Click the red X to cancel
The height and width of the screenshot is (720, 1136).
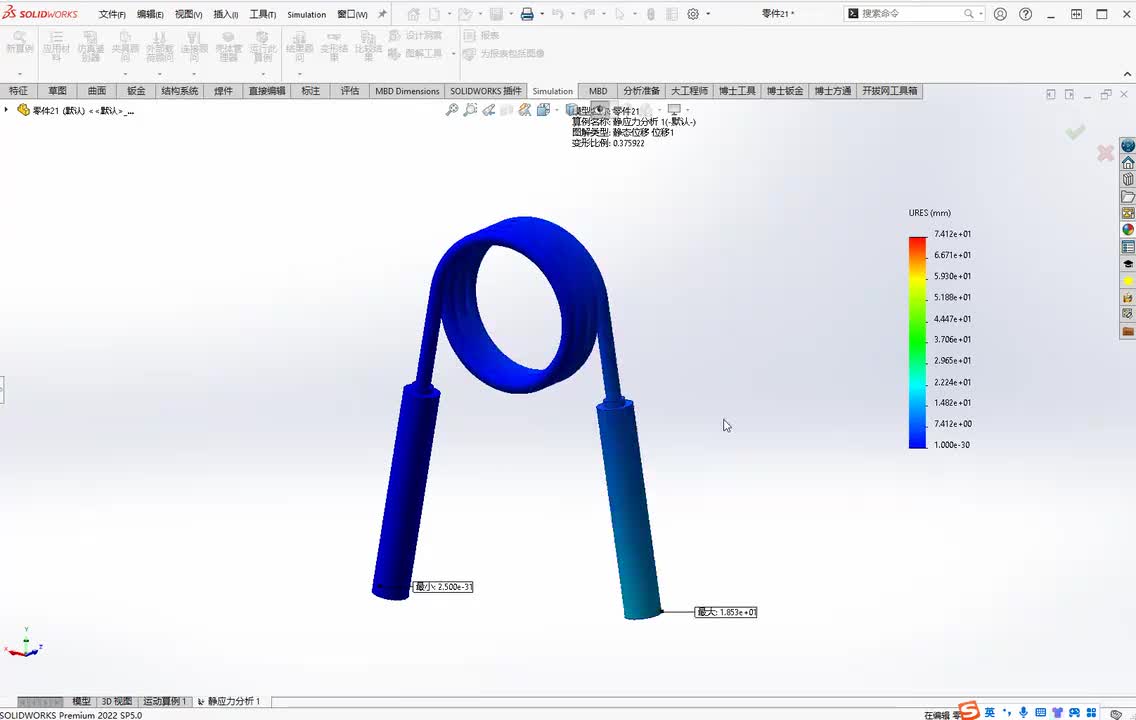1105,153
